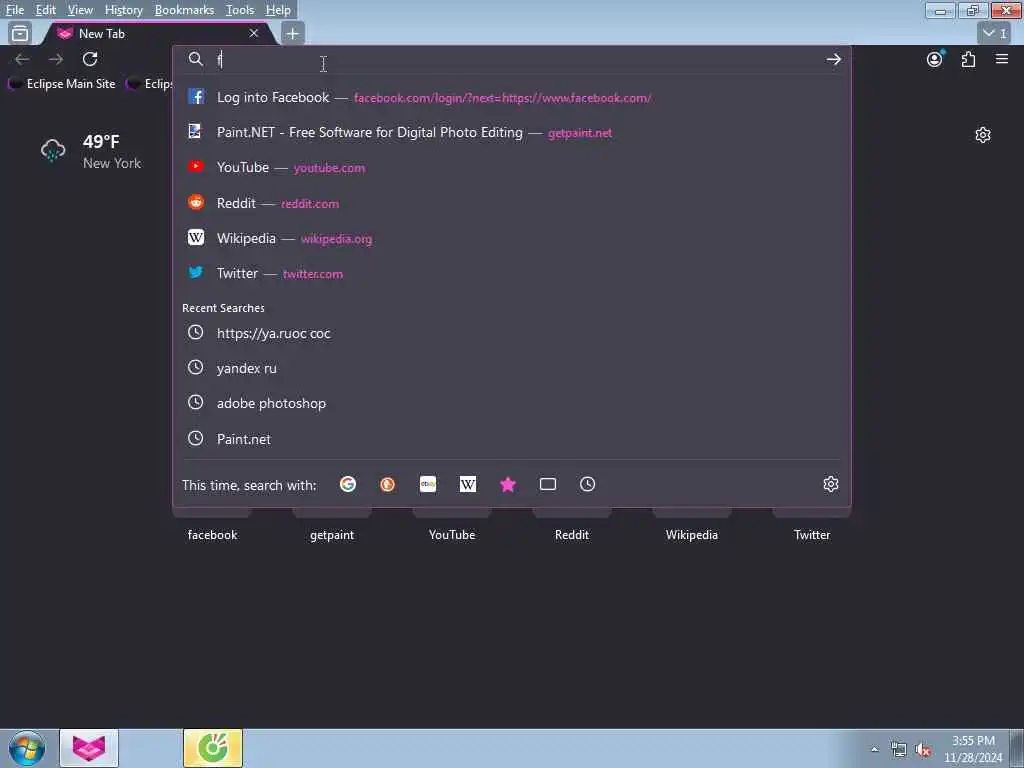This screenshot has width=1024, height=768.
Task: Search open tabs using tab icon
Action: coord(548,485)
